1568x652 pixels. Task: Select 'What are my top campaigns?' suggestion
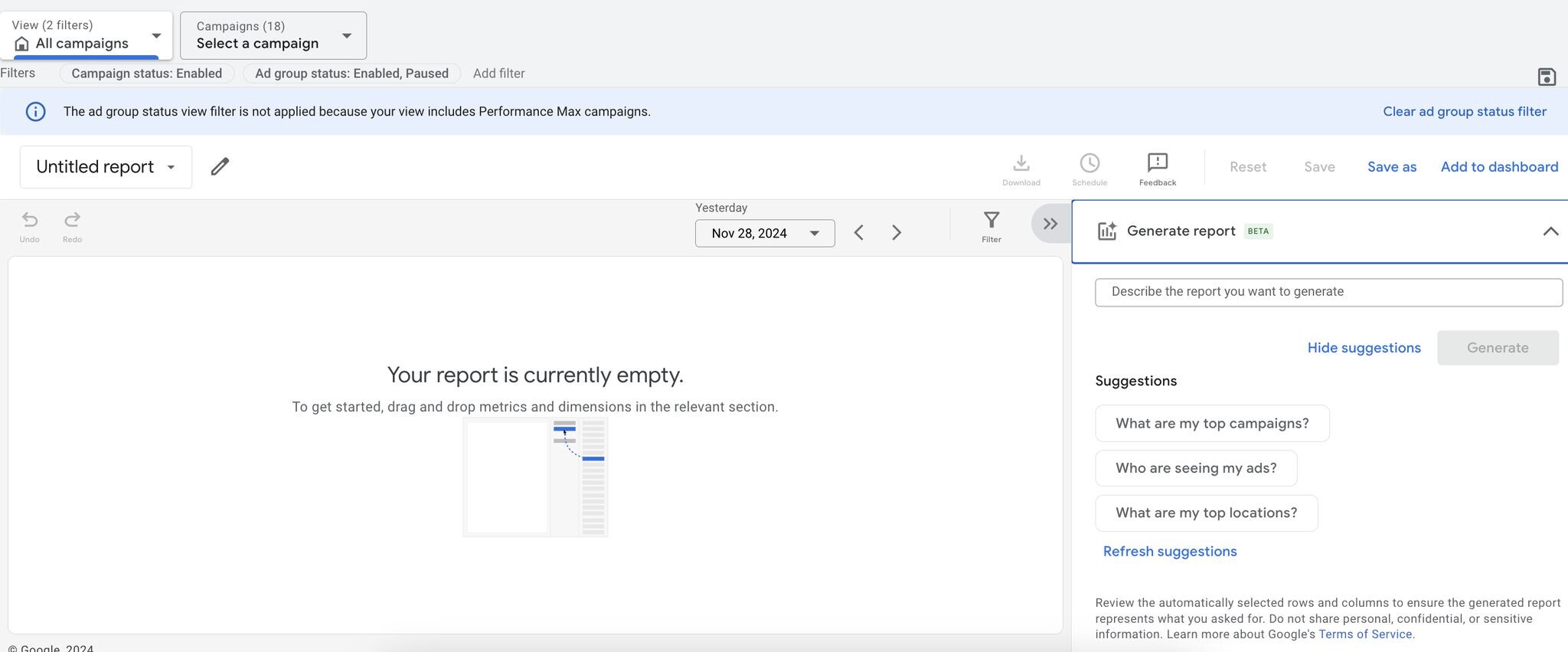(x=1212, y=424)
